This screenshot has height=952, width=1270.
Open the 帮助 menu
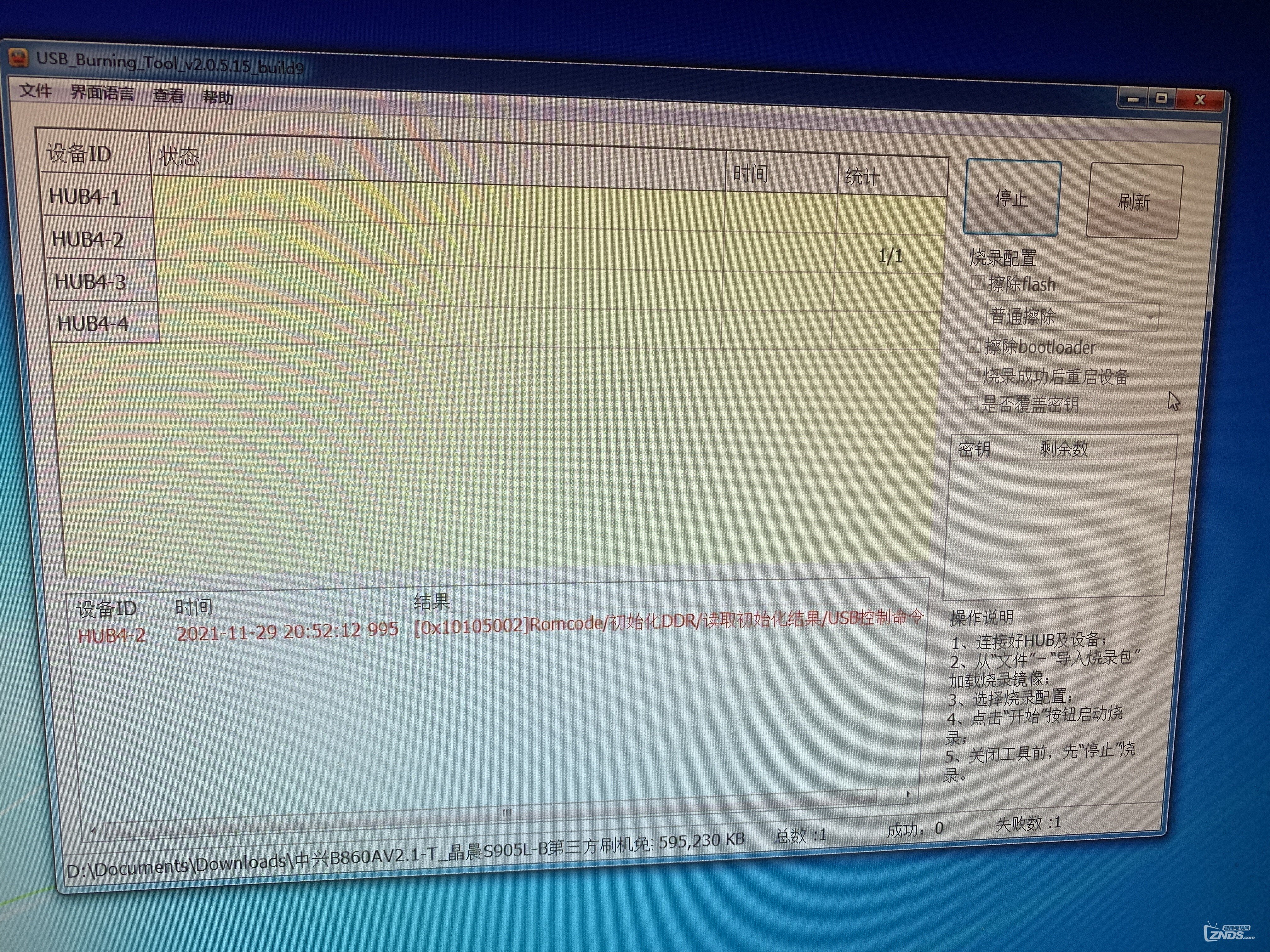tap(218, 98)
